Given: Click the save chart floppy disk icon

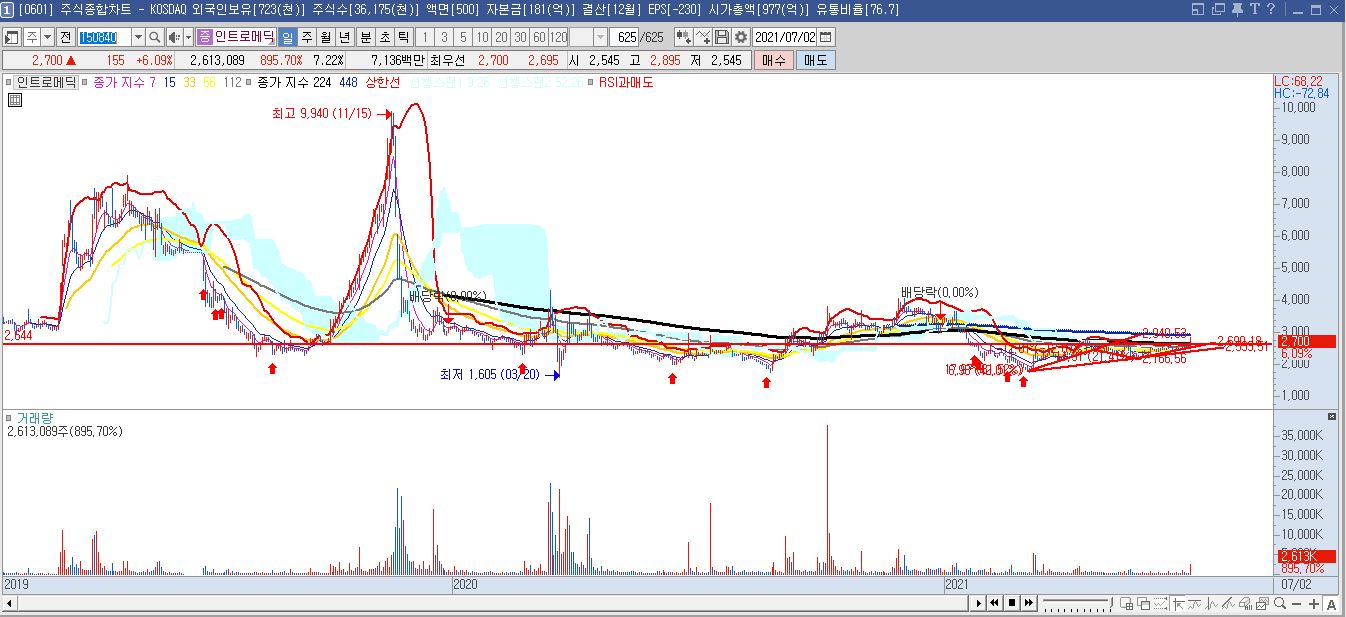Looking at the screenshot, I should pyautogui.click(x=721, y=37).
